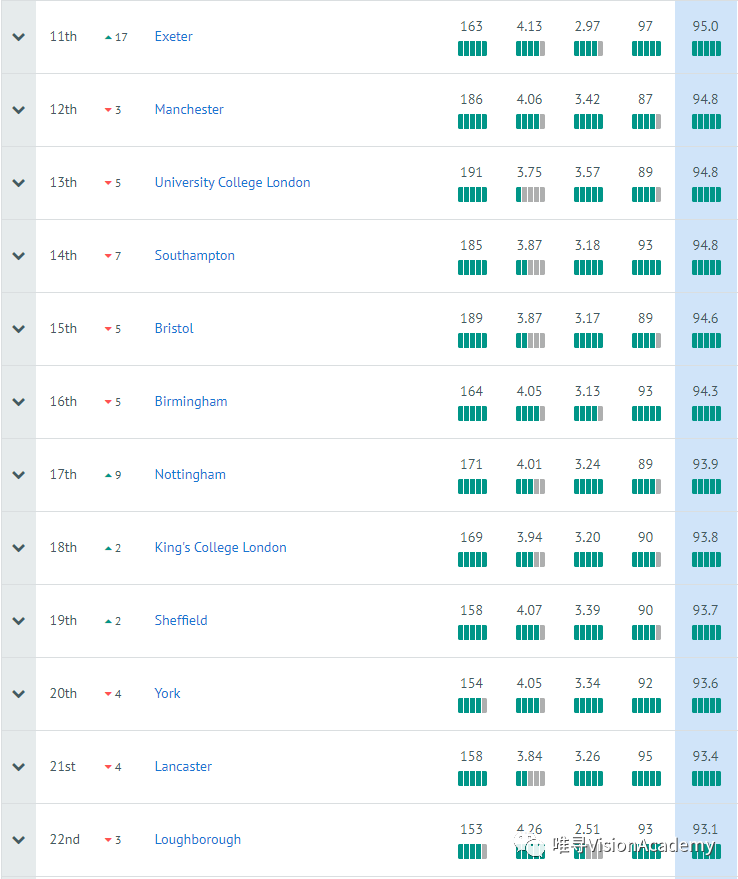This screenshot has height=879, width=738.
Task: Expand the Sheffield row chevron
Action: pos(19,621)
